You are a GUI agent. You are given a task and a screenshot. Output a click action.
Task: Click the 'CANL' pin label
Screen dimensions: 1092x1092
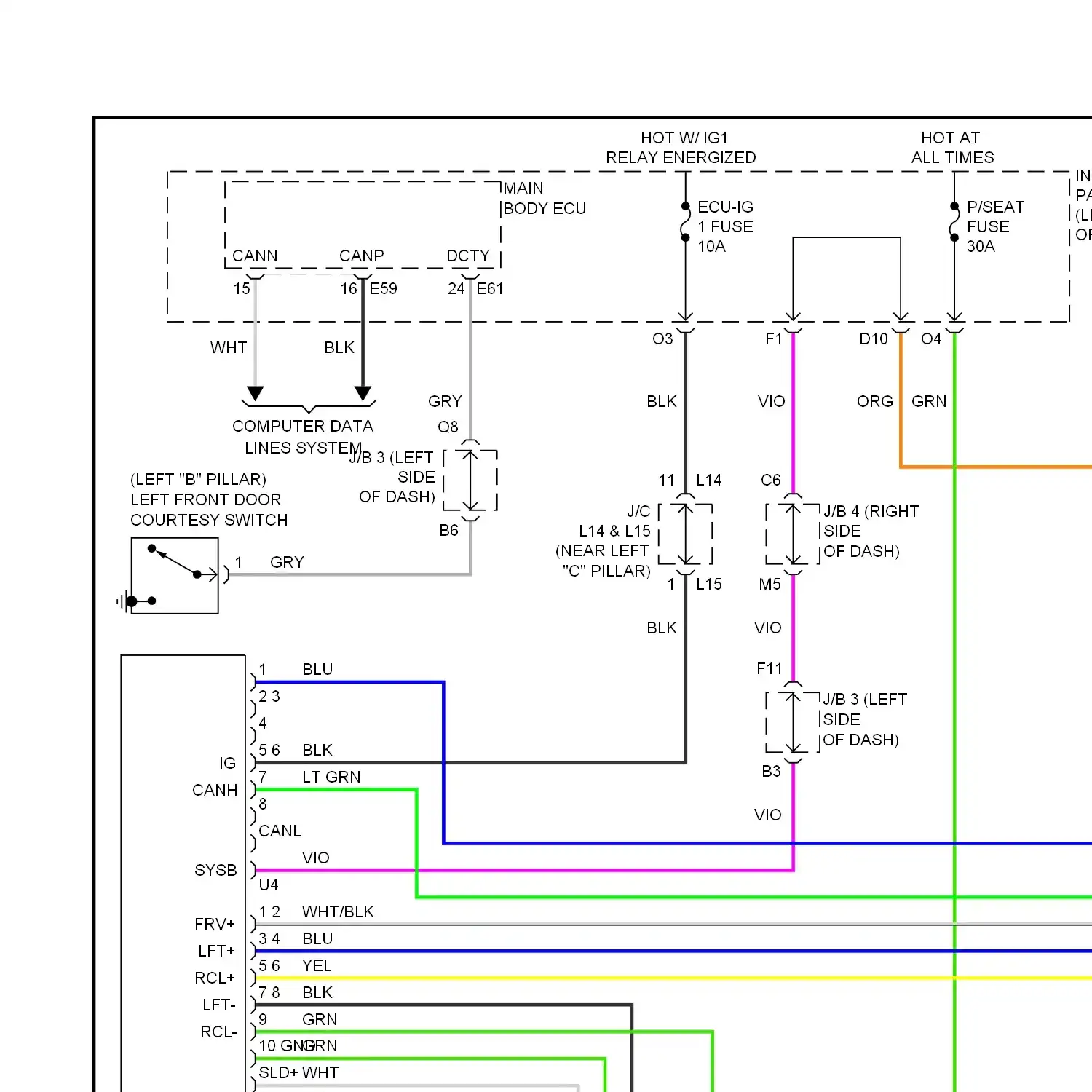point(280,831)
